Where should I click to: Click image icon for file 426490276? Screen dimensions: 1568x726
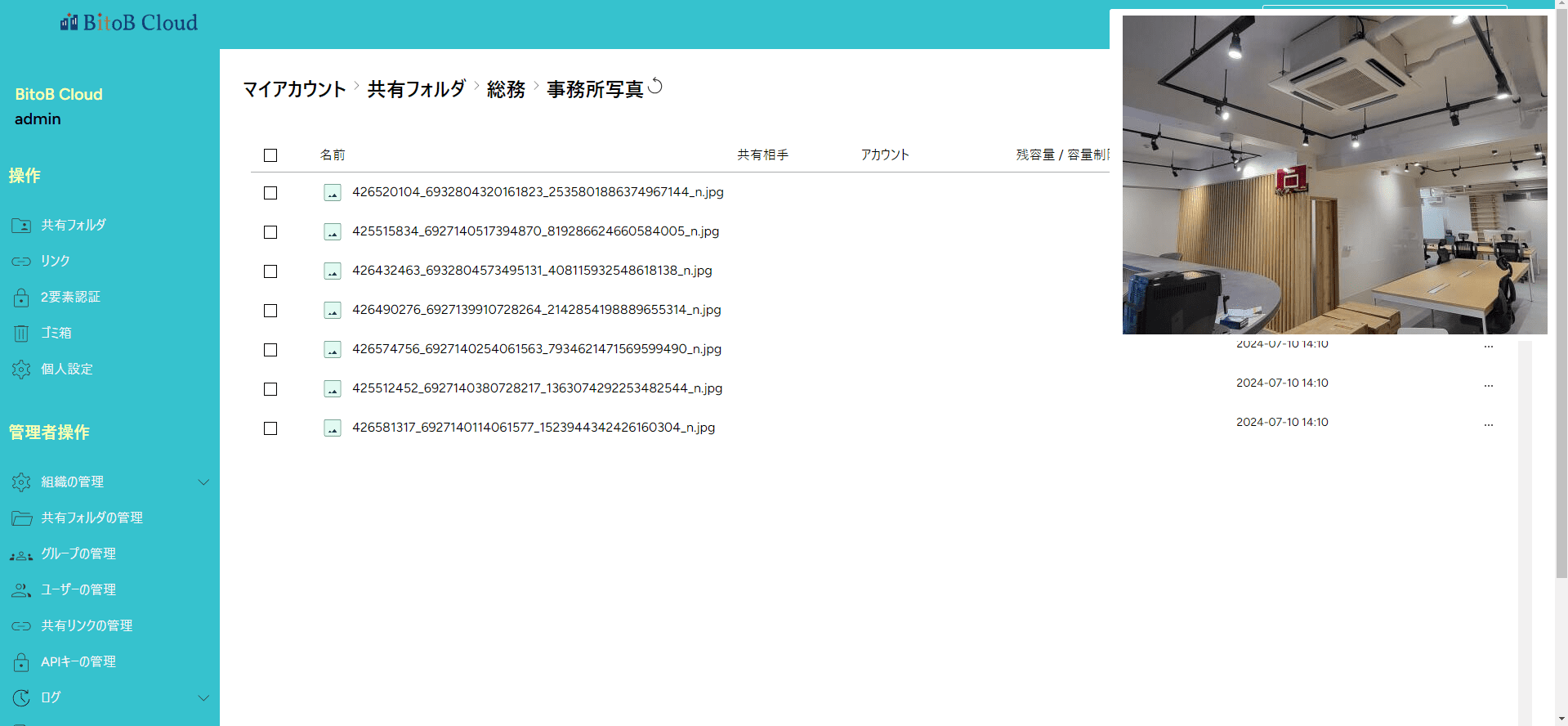(333, 310)
